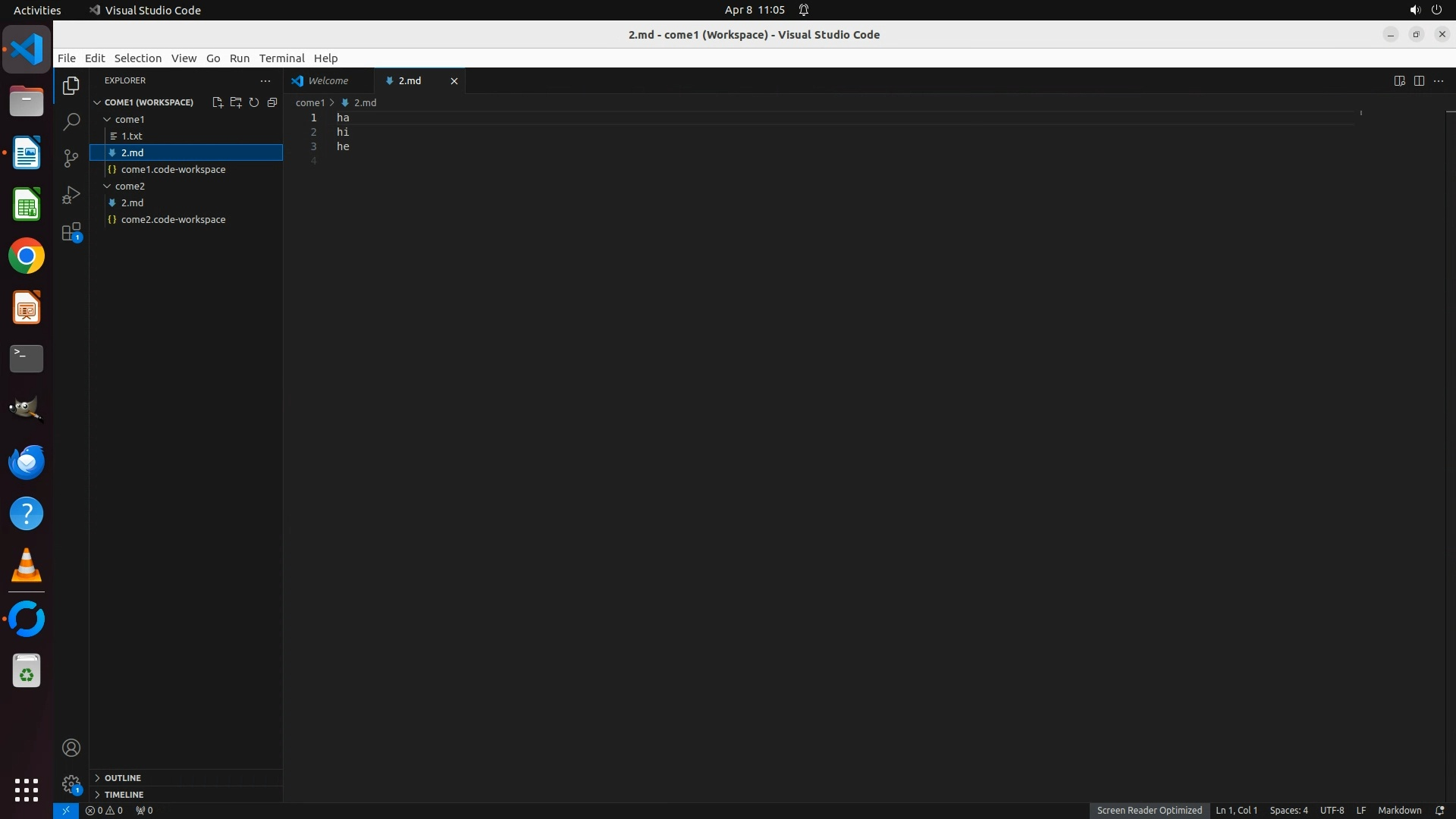
Task: Click Spaces: 4 indentation setting
Action: [x=1288, y=810]
